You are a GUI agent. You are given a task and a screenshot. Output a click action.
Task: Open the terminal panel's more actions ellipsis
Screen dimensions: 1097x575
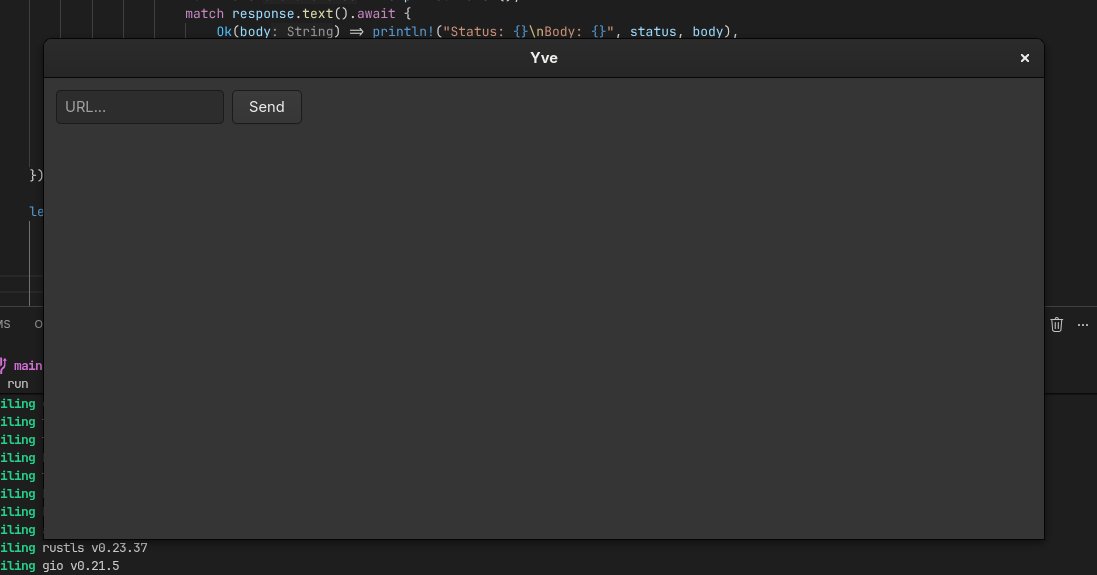point(1082,325)
